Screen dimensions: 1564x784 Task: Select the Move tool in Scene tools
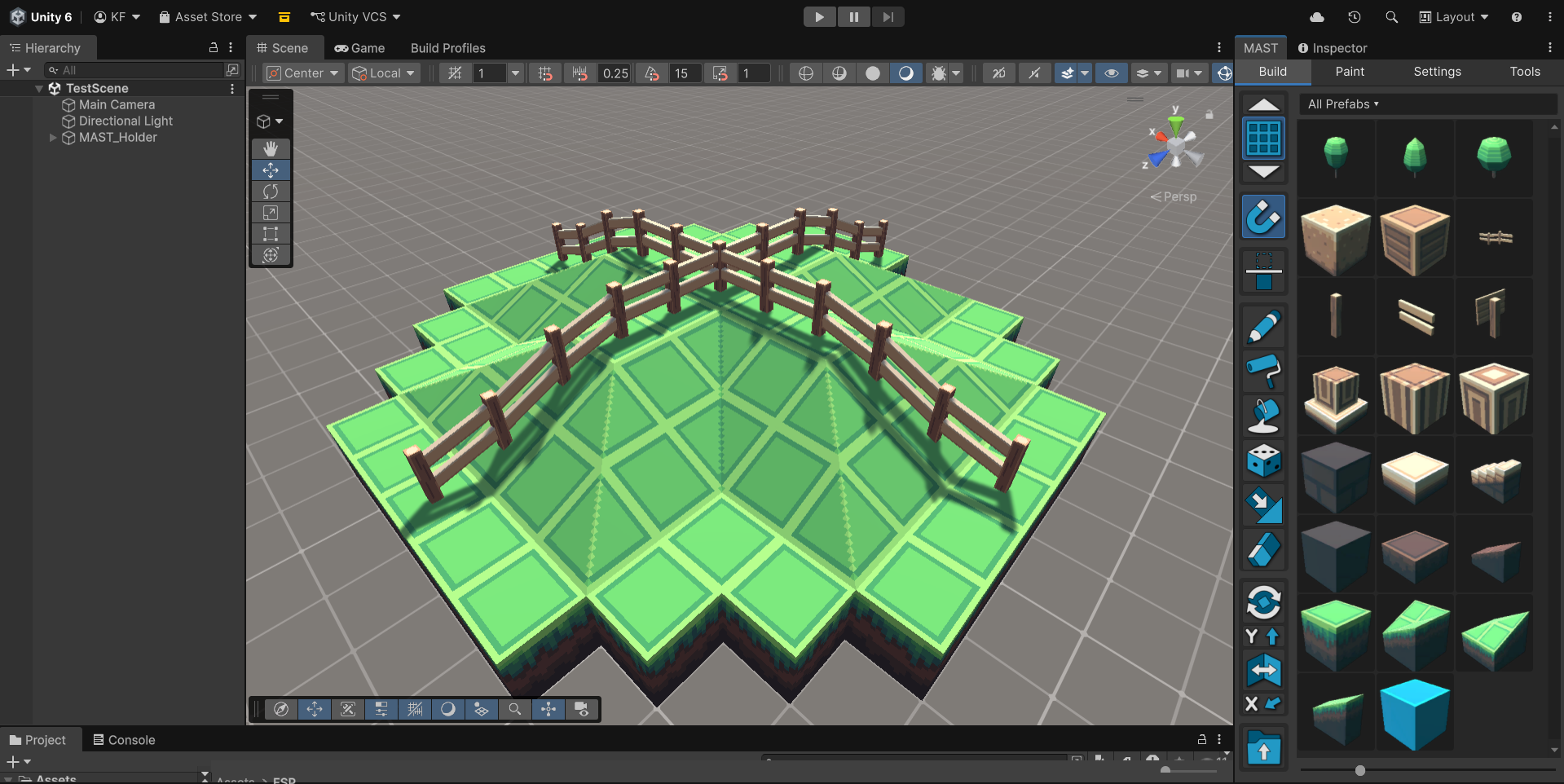click(271, 170)
